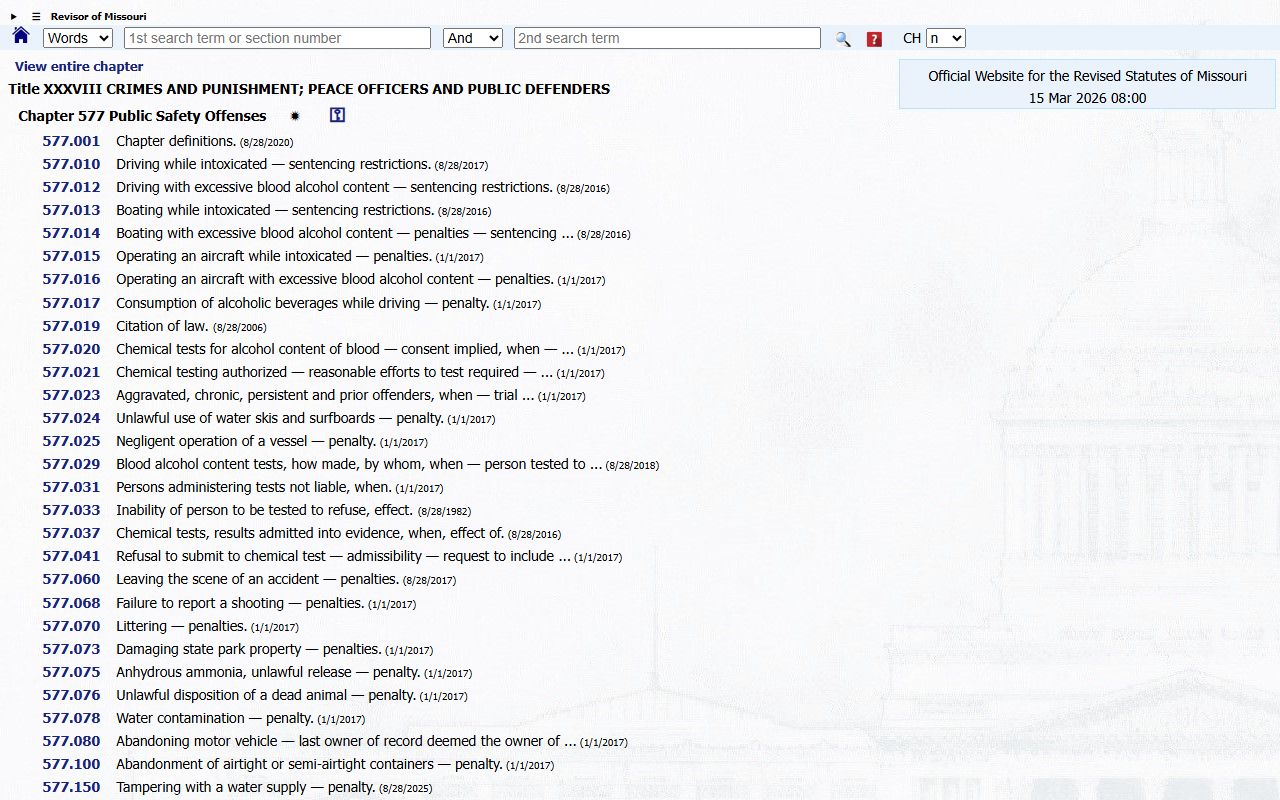Open section 577.070 Littering

tap(71, 626)
